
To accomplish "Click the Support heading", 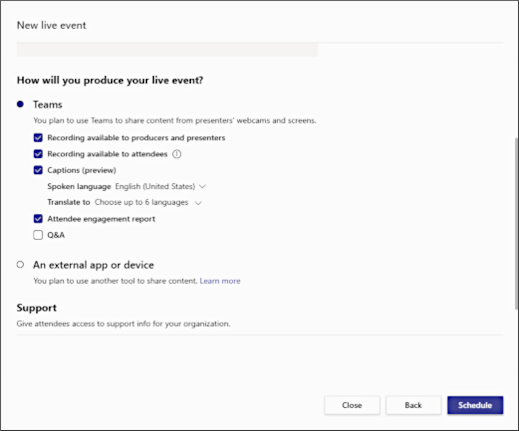I will coord(37,308).
